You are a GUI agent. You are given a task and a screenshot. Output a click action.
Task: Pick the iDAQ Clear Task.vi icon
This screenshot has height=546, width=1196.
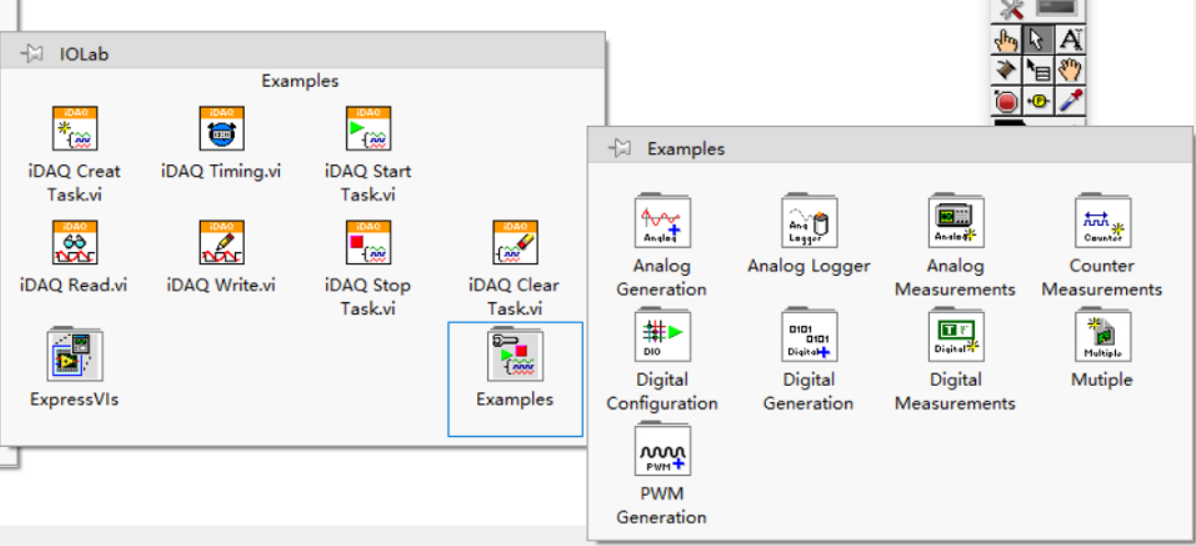pyautogui.click(x=515, y=242)
